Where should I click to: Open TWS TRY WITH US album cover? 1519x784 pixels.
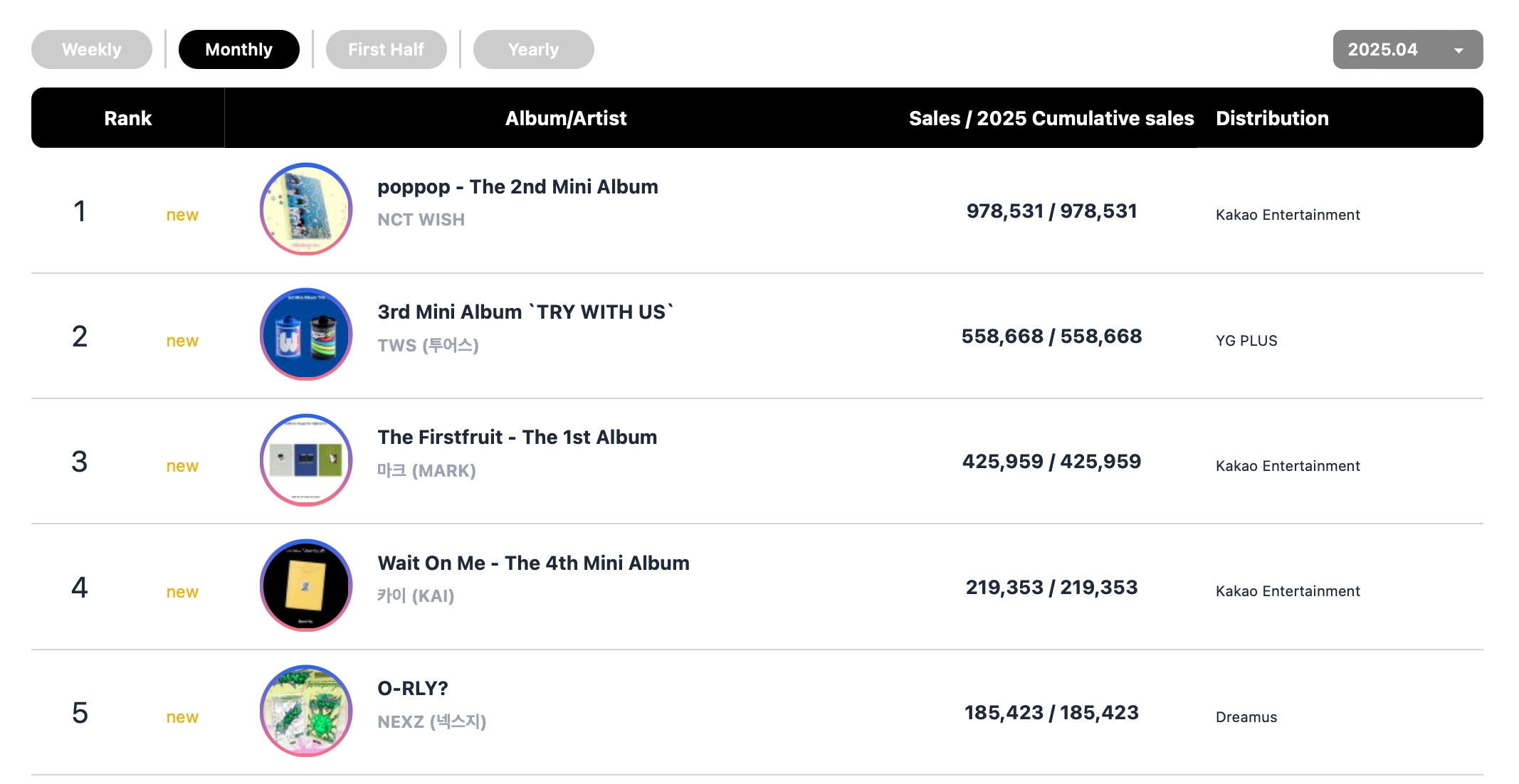pyautogui.click(x=306, y=334)
